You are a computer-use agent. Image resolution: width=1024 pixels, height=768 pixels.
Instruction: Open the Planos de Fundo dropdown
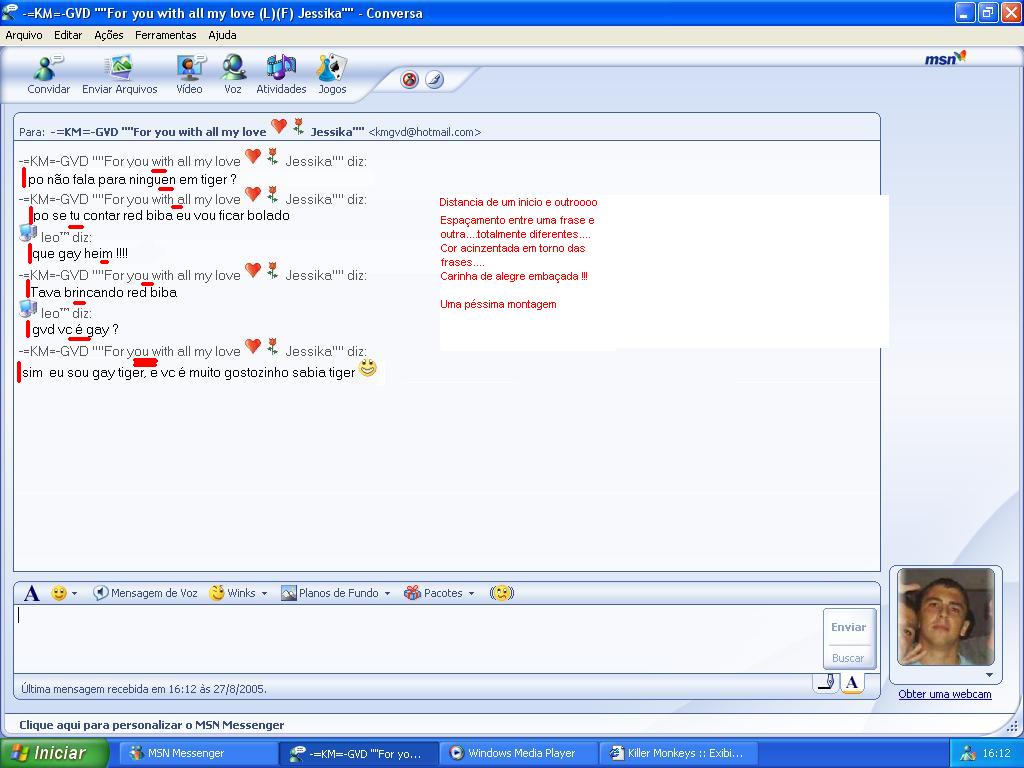pyautogui.click(x=386, y=594)
